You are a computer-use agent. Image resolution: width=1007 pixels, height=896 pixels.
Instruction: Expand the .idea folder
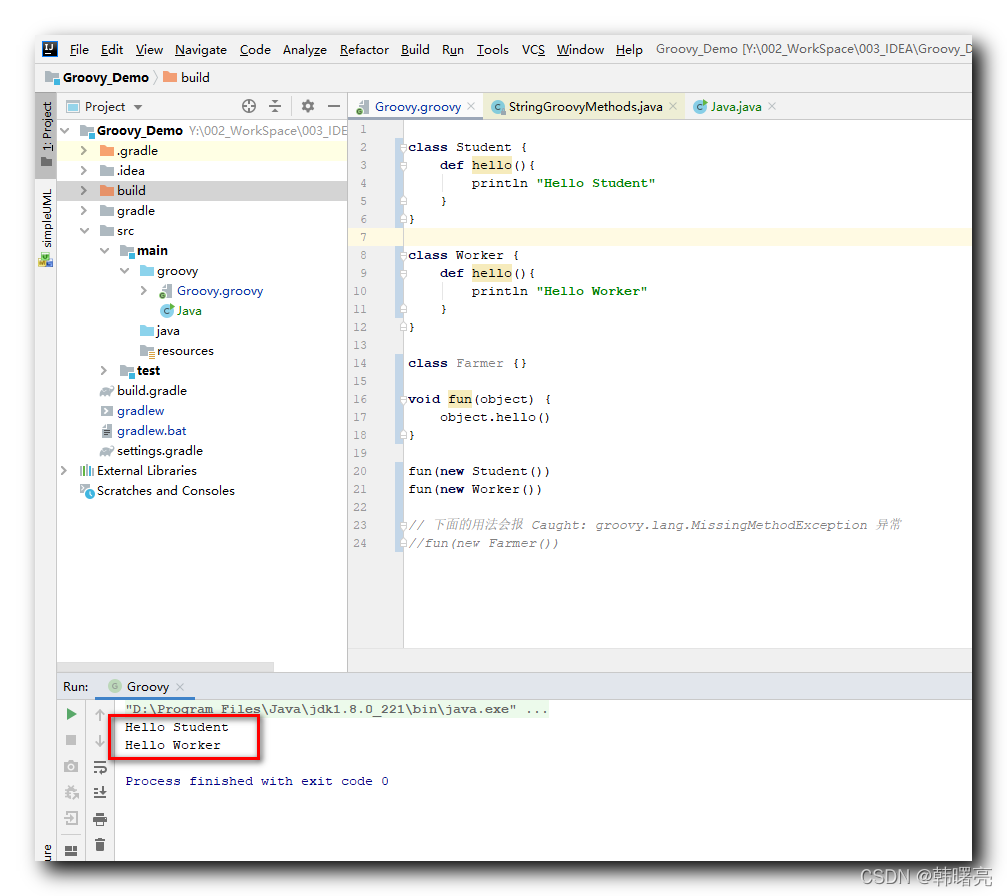(x=83, y=170)
